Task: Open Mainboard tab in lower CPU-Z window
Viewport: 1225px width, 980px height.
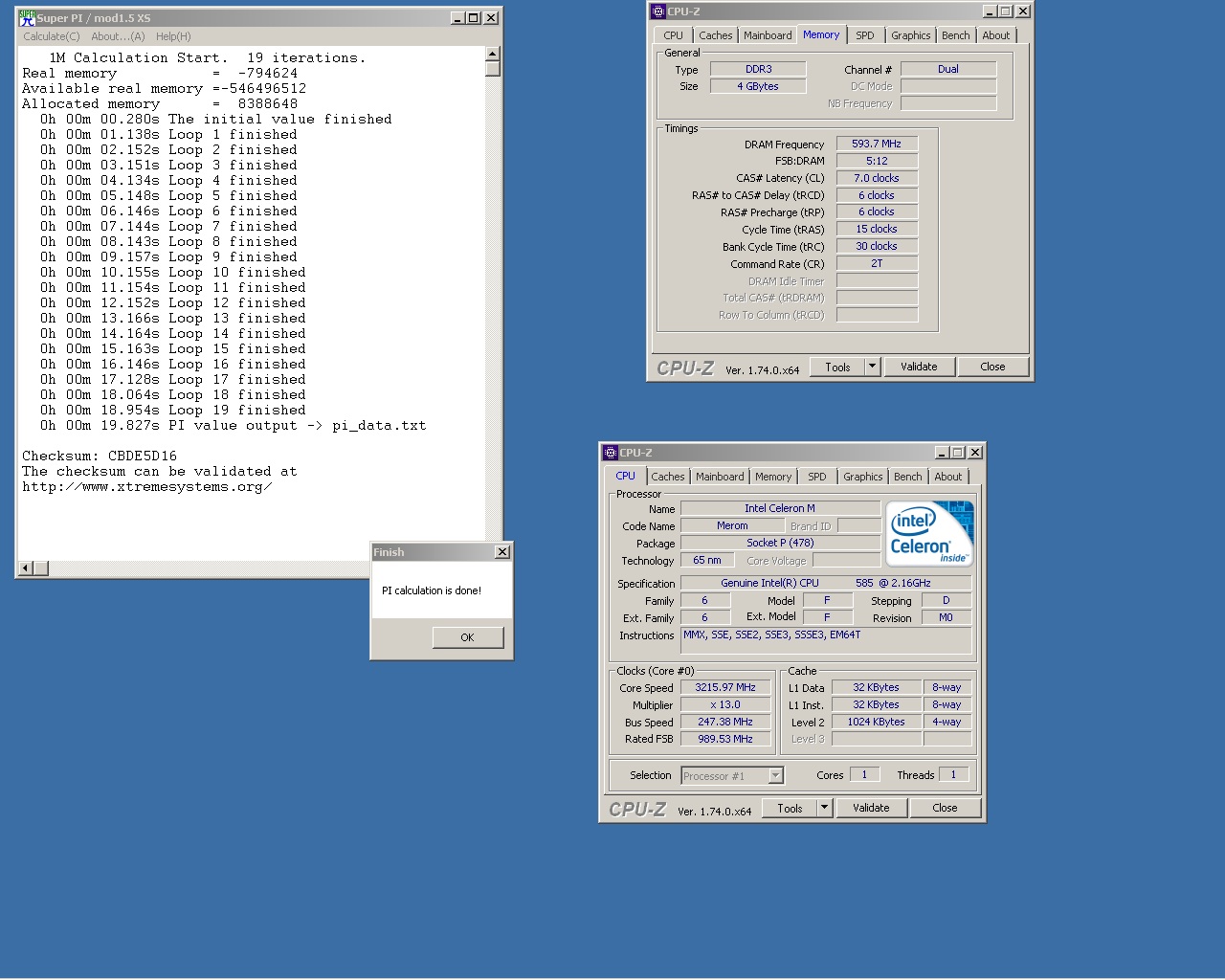Action: 720,477
